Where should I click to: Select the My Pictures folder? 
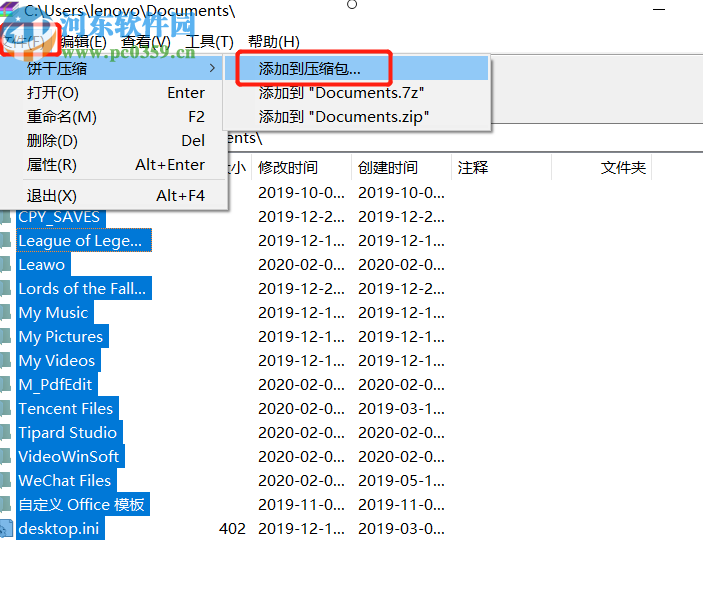62,337
